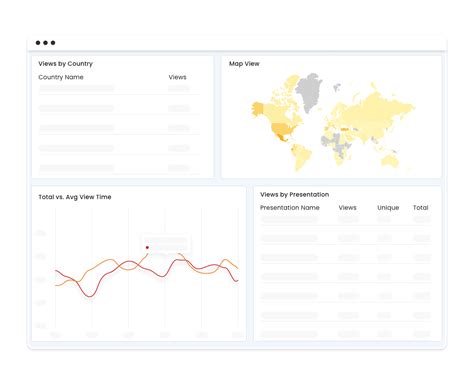The width and height of the screenshot is (474, 384).
Task: Click the Unique column header
Action: point(388,207)
